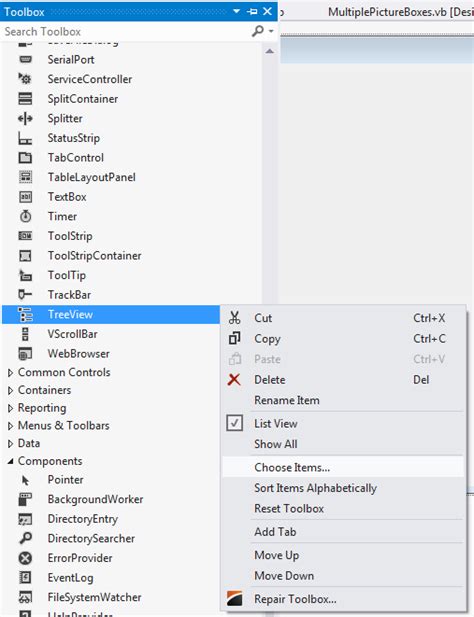Switch to the MultiplePictureBoxes.vb design tab
Viewport: 474px width, 617px height.
pyautogui.click(x=400, y=12)
